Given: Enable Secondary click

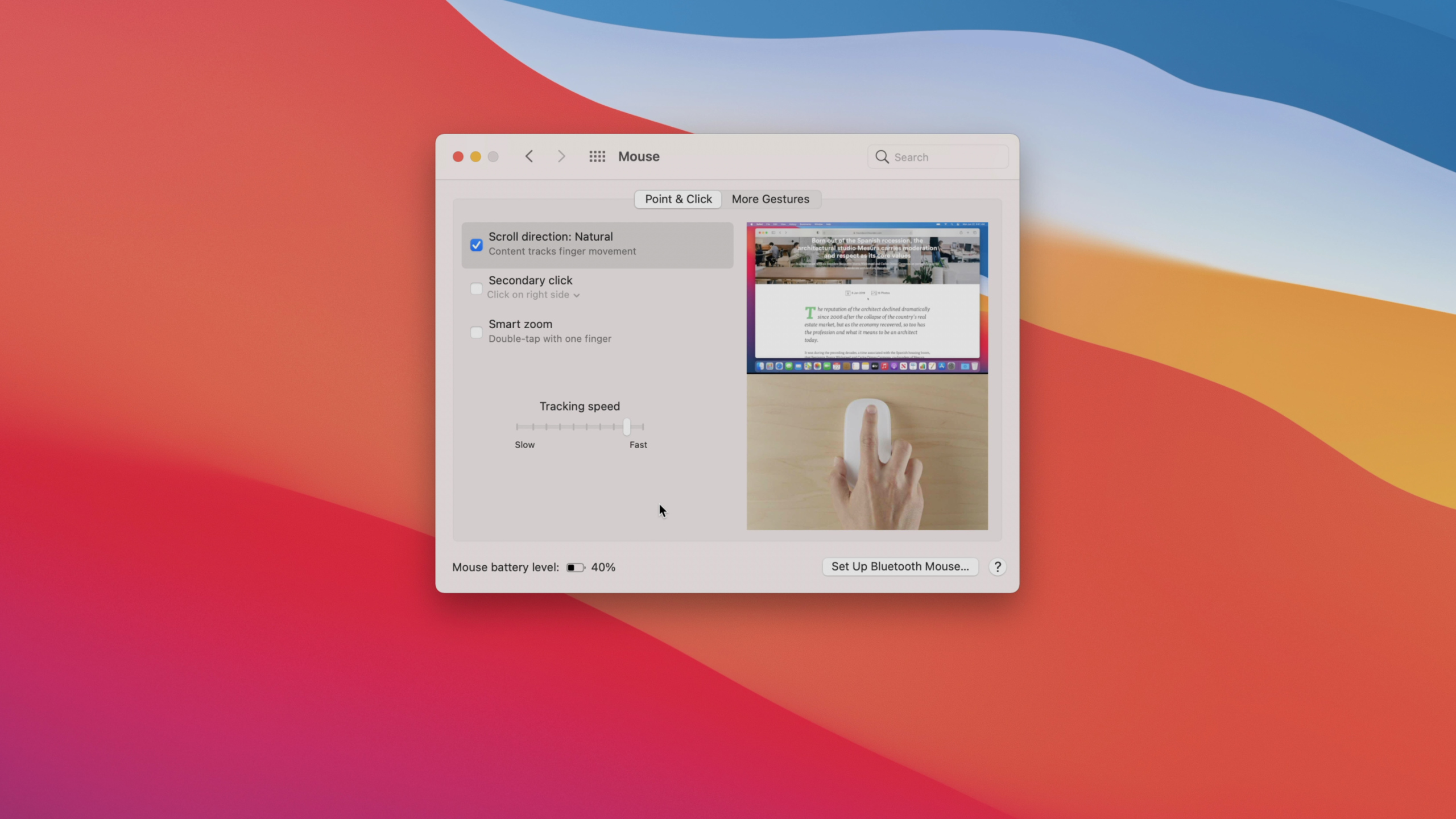Looking at the screenshot, I should 476,288.
